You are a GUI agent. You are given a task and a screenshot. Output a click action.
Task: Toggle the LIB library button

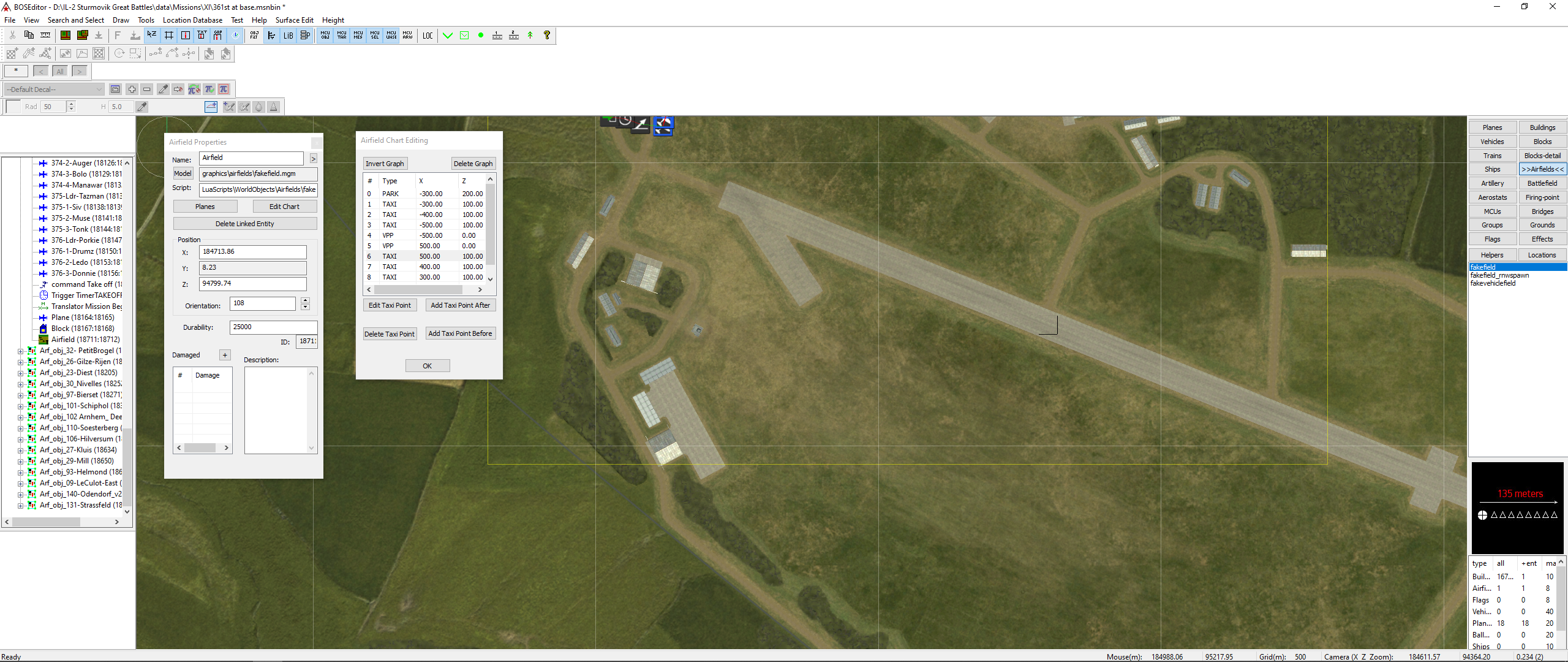click(x=288, y=36)
